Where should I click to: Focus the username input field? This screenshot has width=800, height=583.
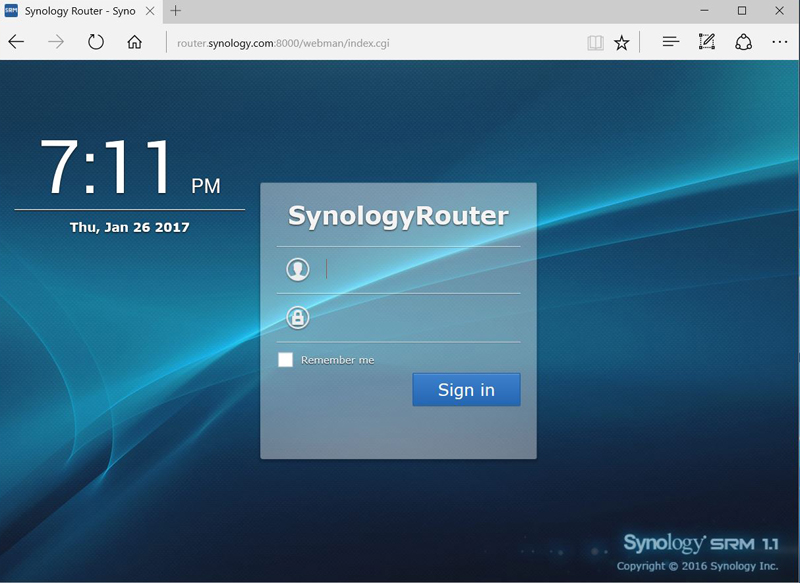point(420,269)
